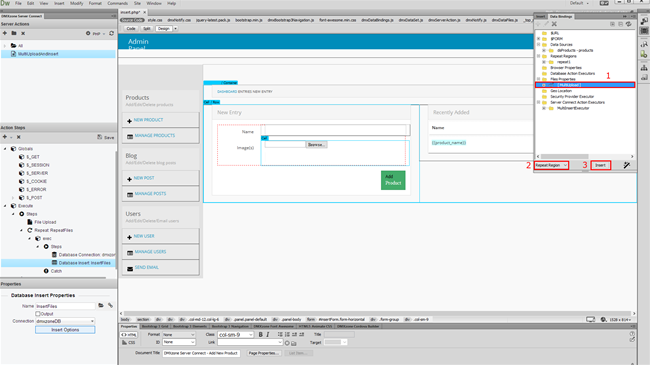Open the Commands menu
This screenshot has height=365, width=650.
coord(117,3)
